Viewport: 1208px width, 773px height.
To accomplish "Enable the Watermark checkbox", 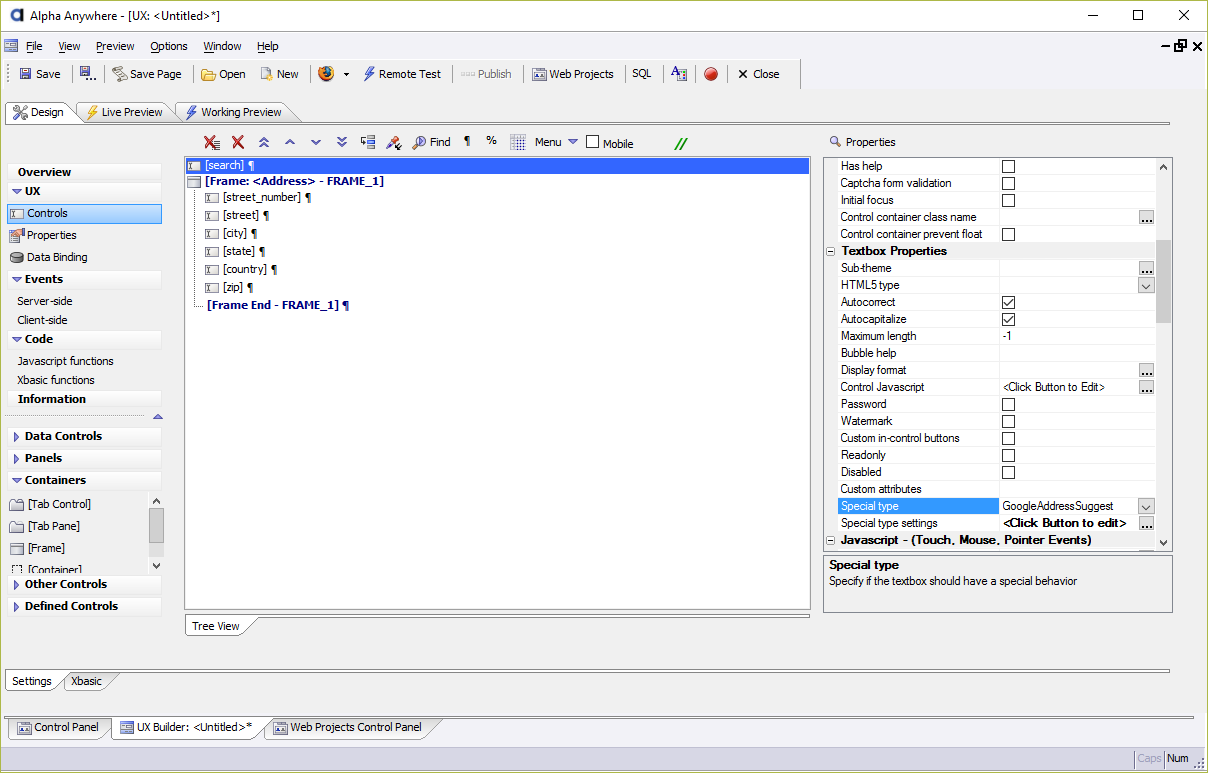I will point(1008,422).
